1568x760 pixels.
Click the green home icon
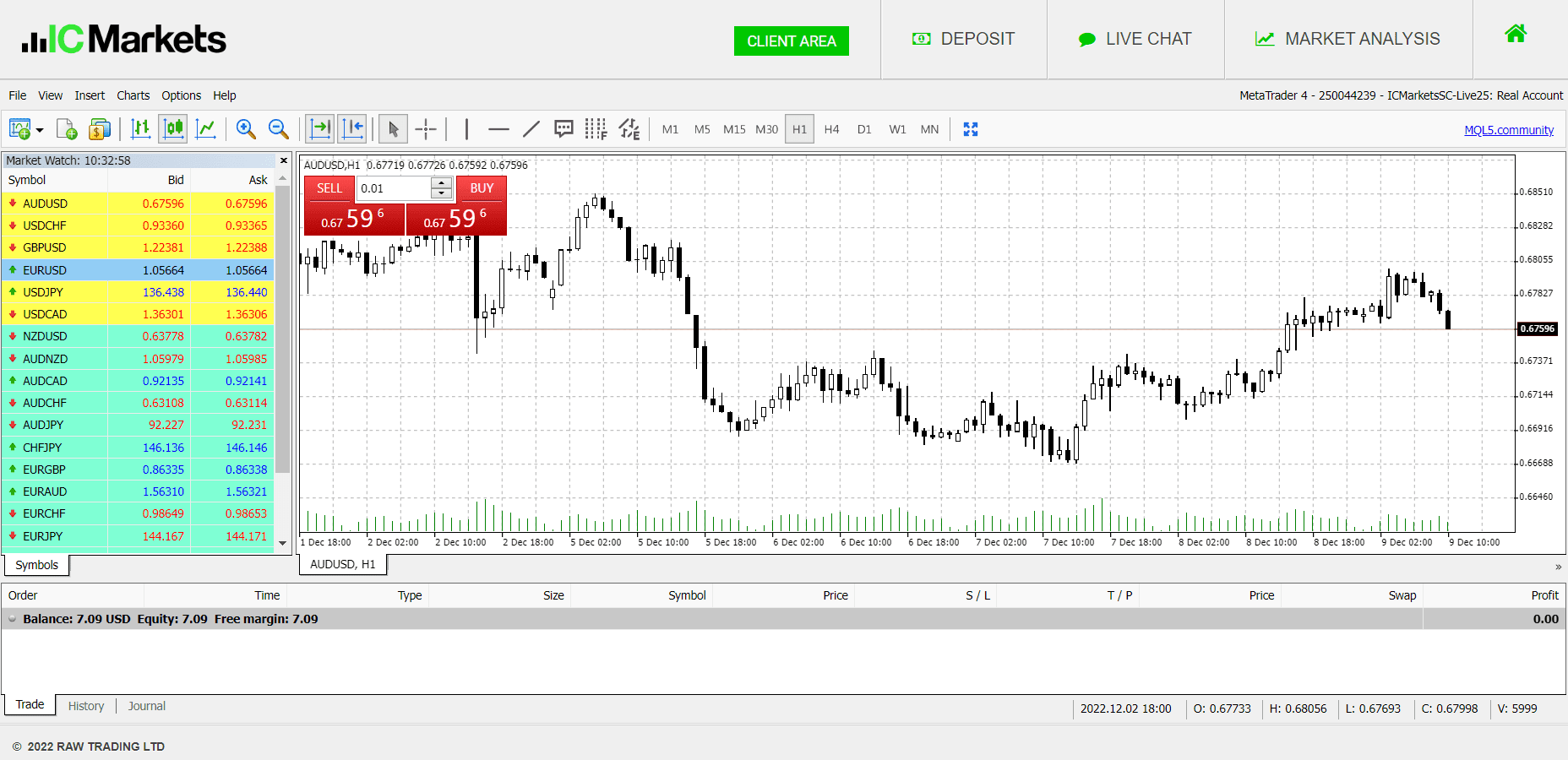coord(1516,34)
